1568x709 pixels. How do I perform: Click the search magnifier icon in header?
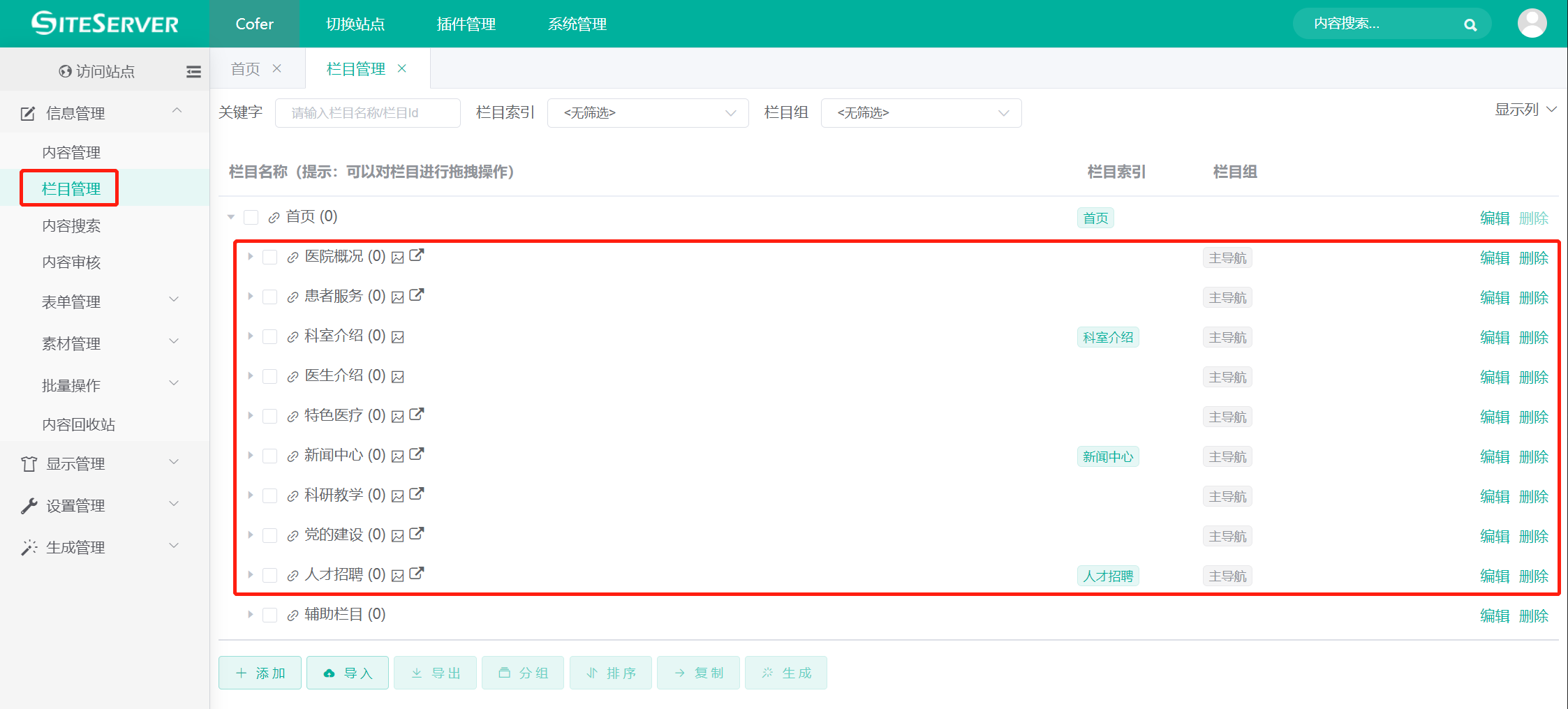pos(1470,24)
